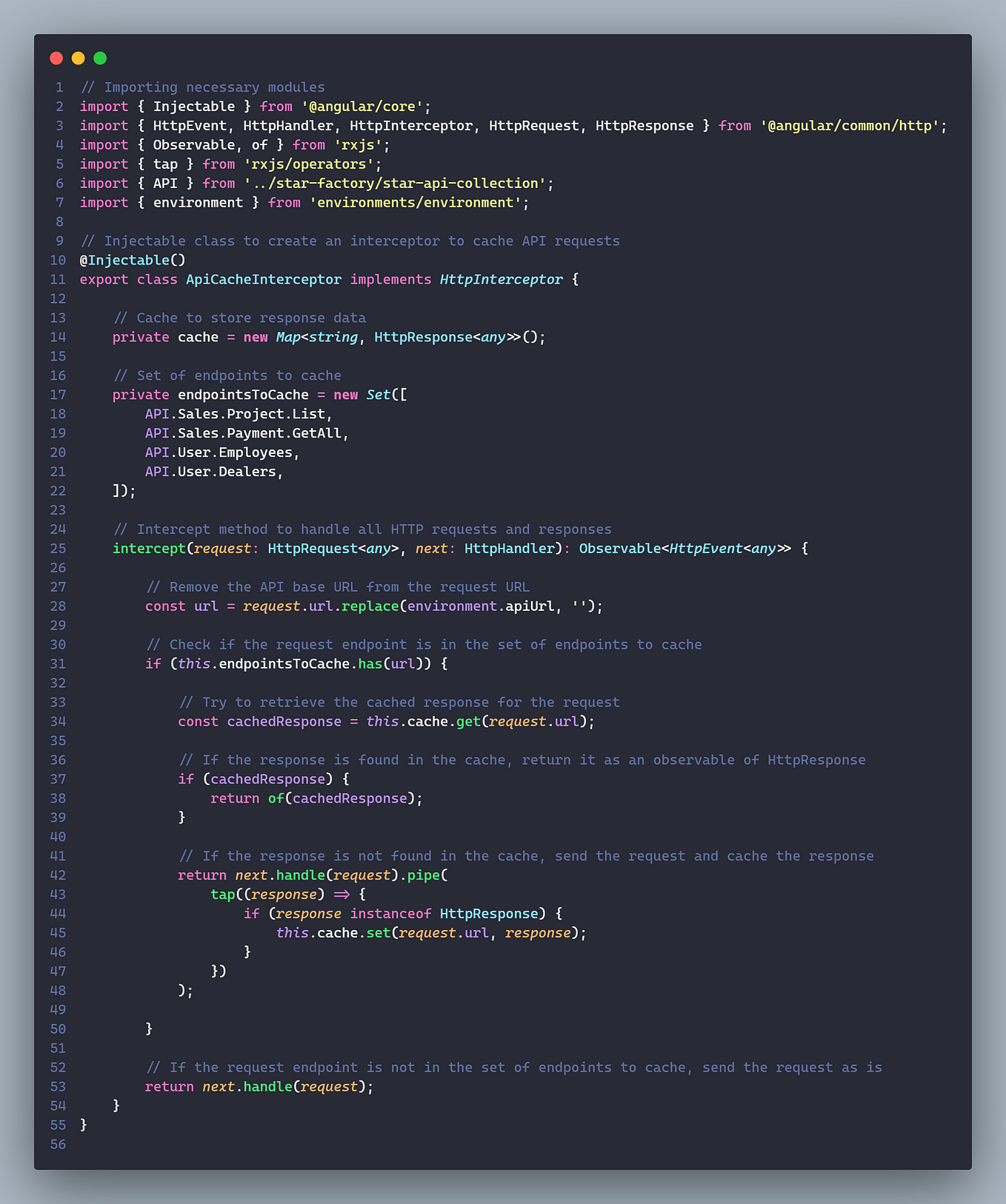
Task: Click the intercept method name
Action: pyautogui.click(x=149, y=549)
